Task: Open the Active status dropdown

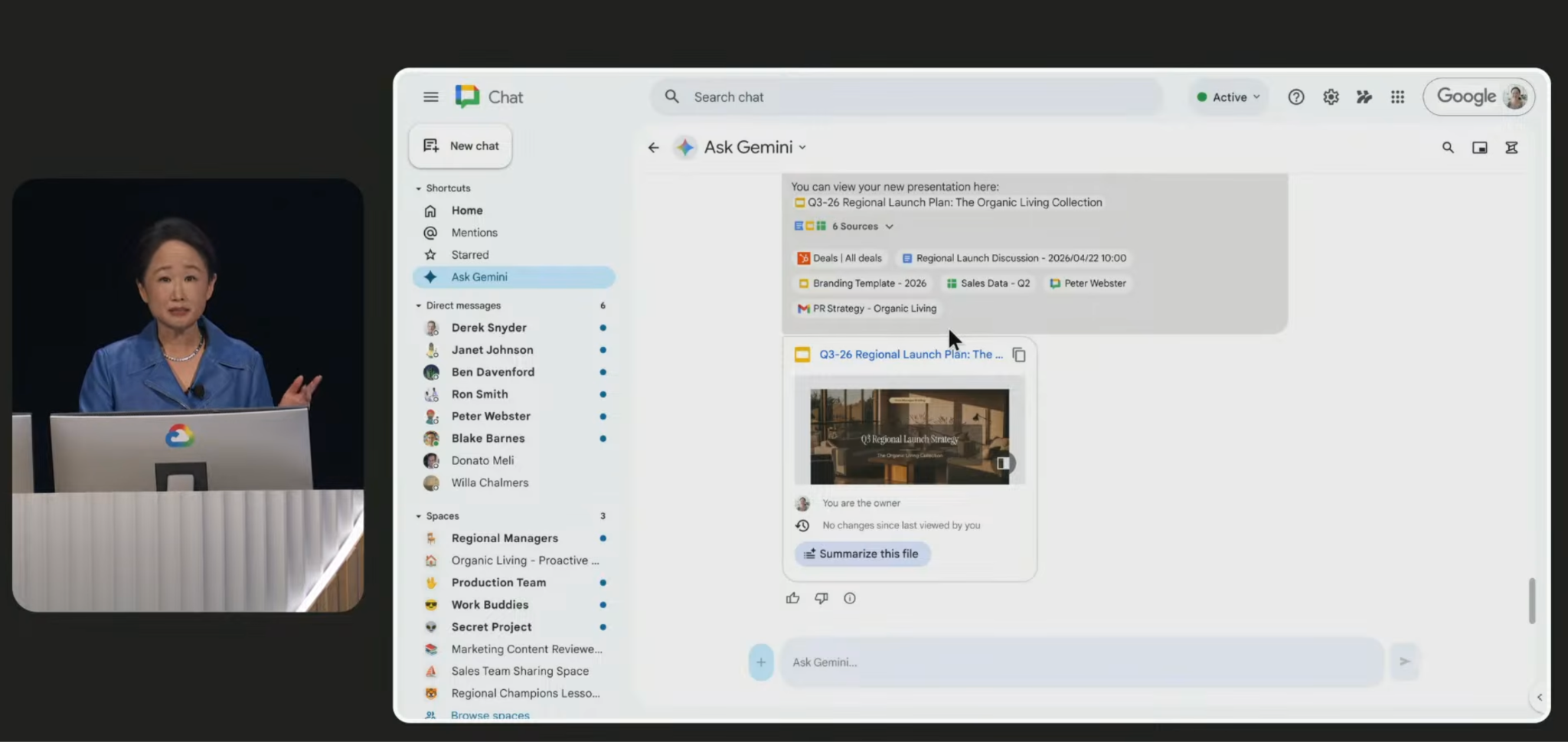Action: point(1228,97)
